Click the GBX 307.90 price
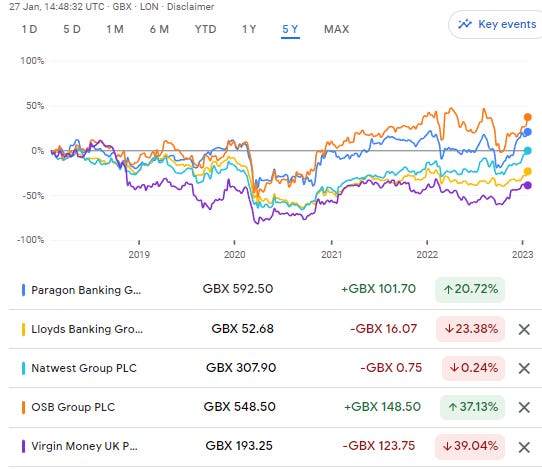The height and width of the screenshot is (469, 542). pos(241,368)
